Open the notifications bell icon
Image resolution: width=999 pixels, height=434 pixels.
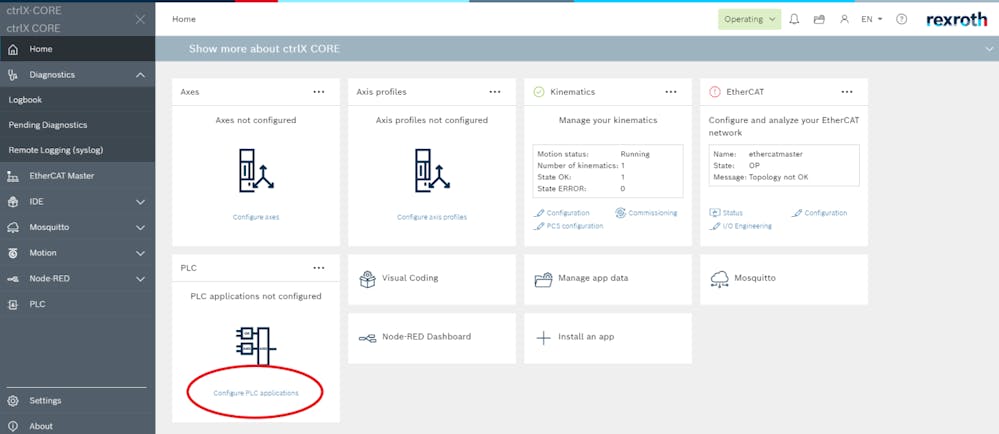coord(794,19)
